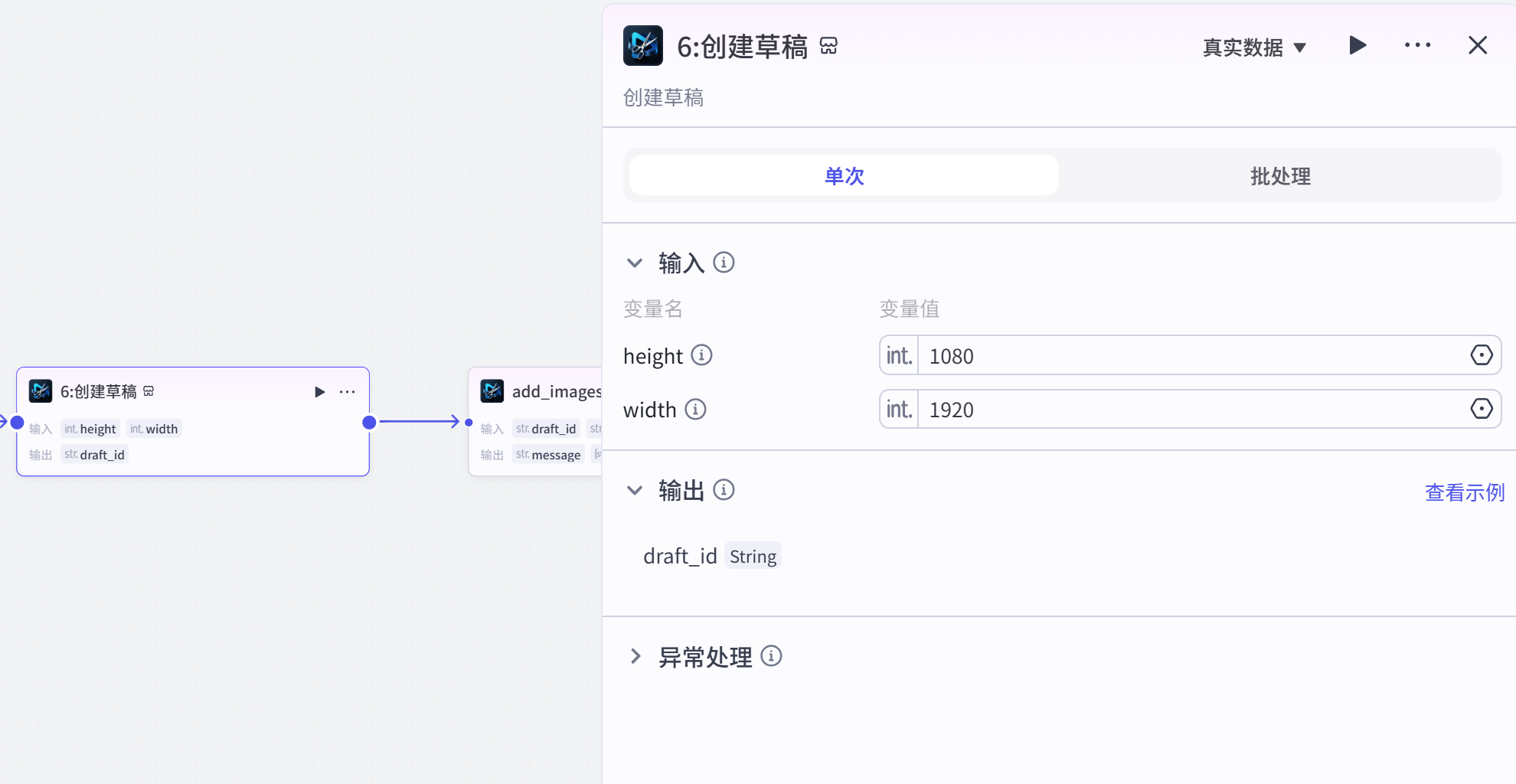
Task: Collapse the 输入 section
Action: tap(635, 263)
